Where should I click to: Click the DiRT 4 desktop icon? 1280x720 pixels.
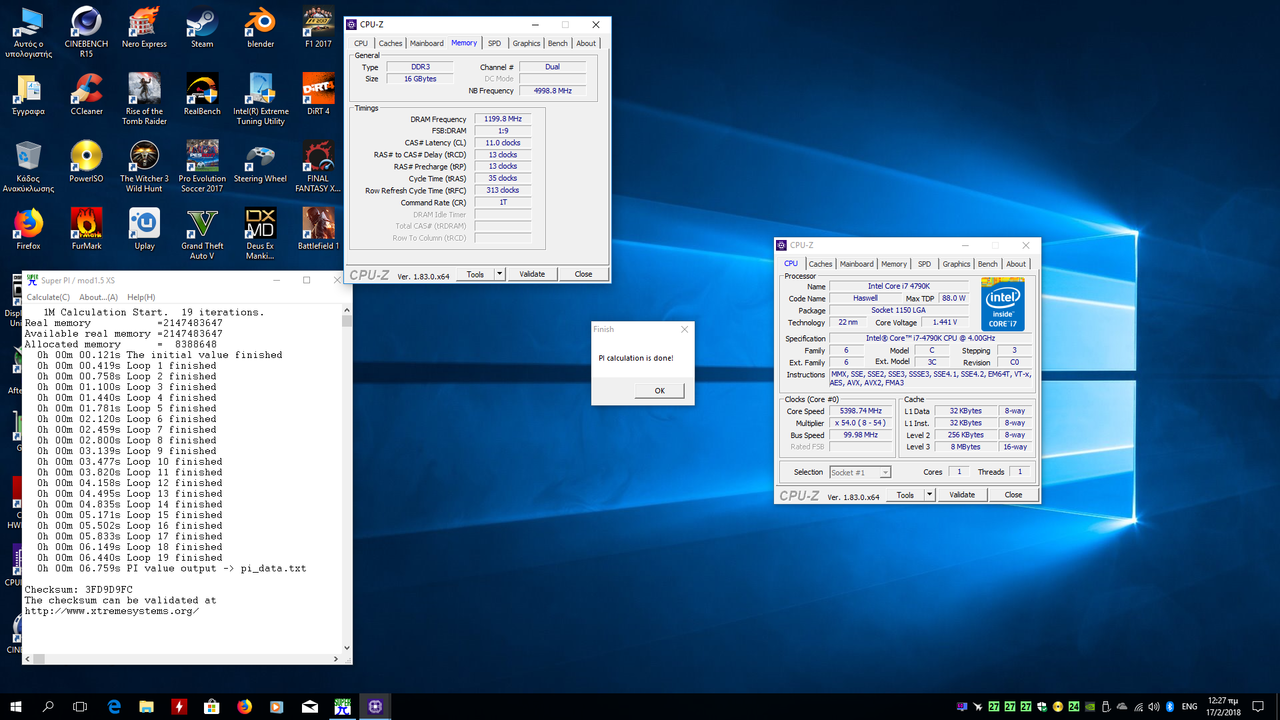pyautogui.click(x=318, y=95)
